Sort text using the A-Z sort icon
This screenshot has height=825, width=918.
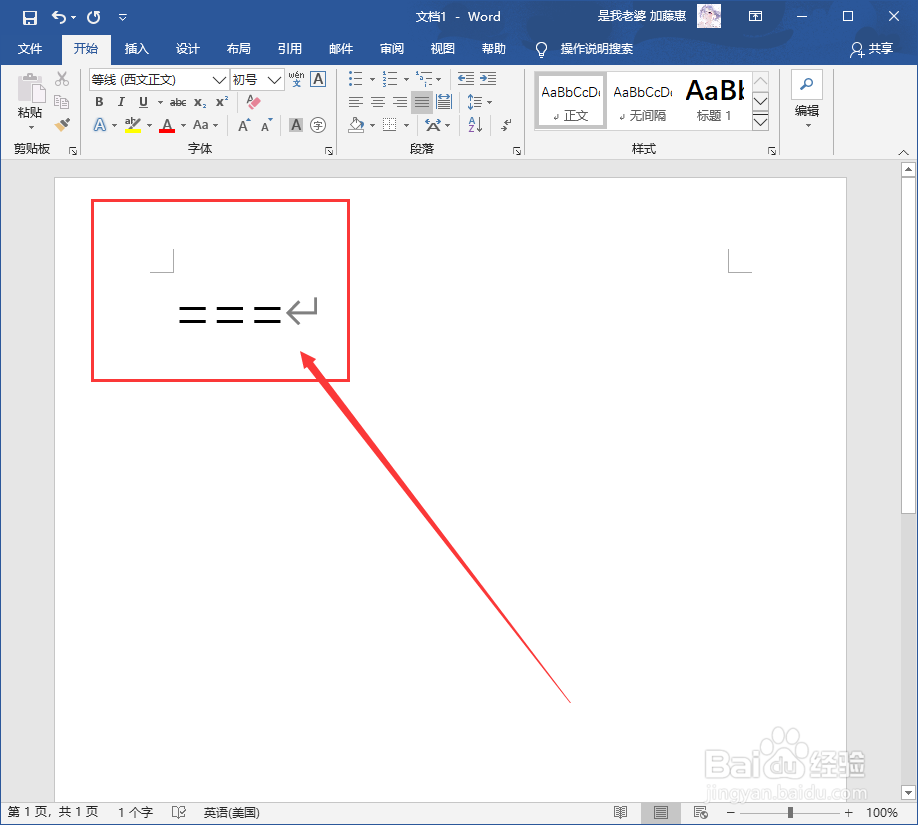474,125
